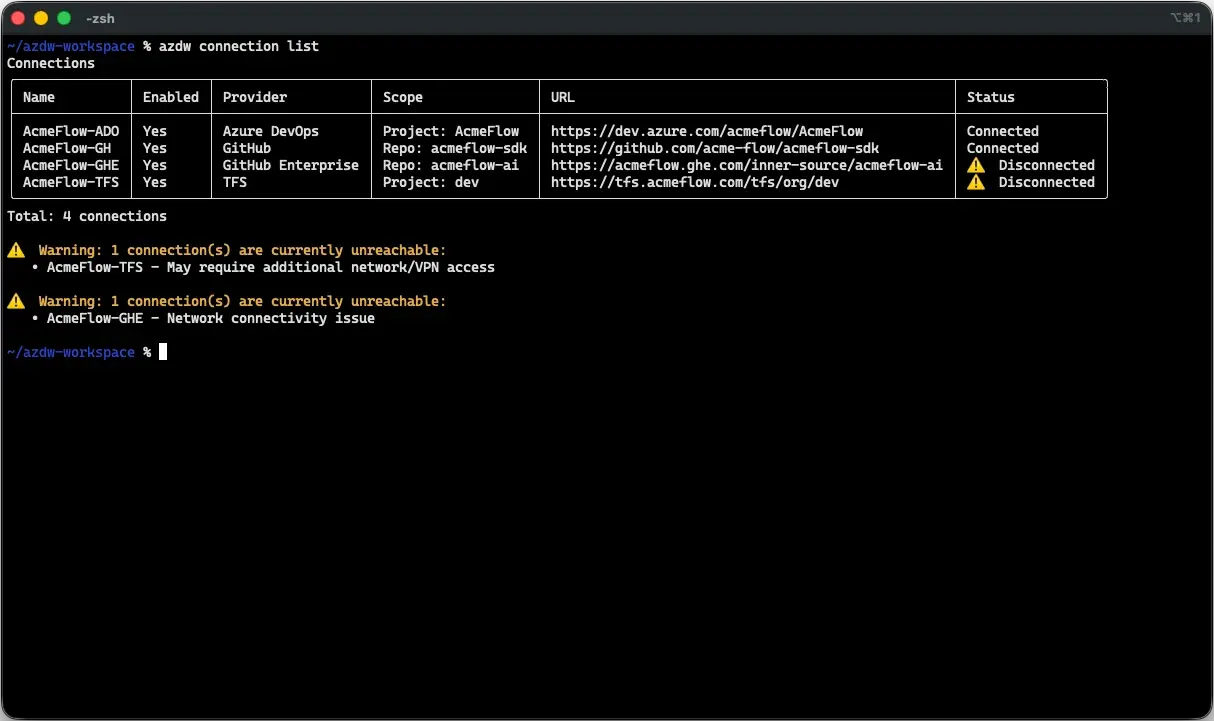Click the Project: dev scope cell

point(431,182)
